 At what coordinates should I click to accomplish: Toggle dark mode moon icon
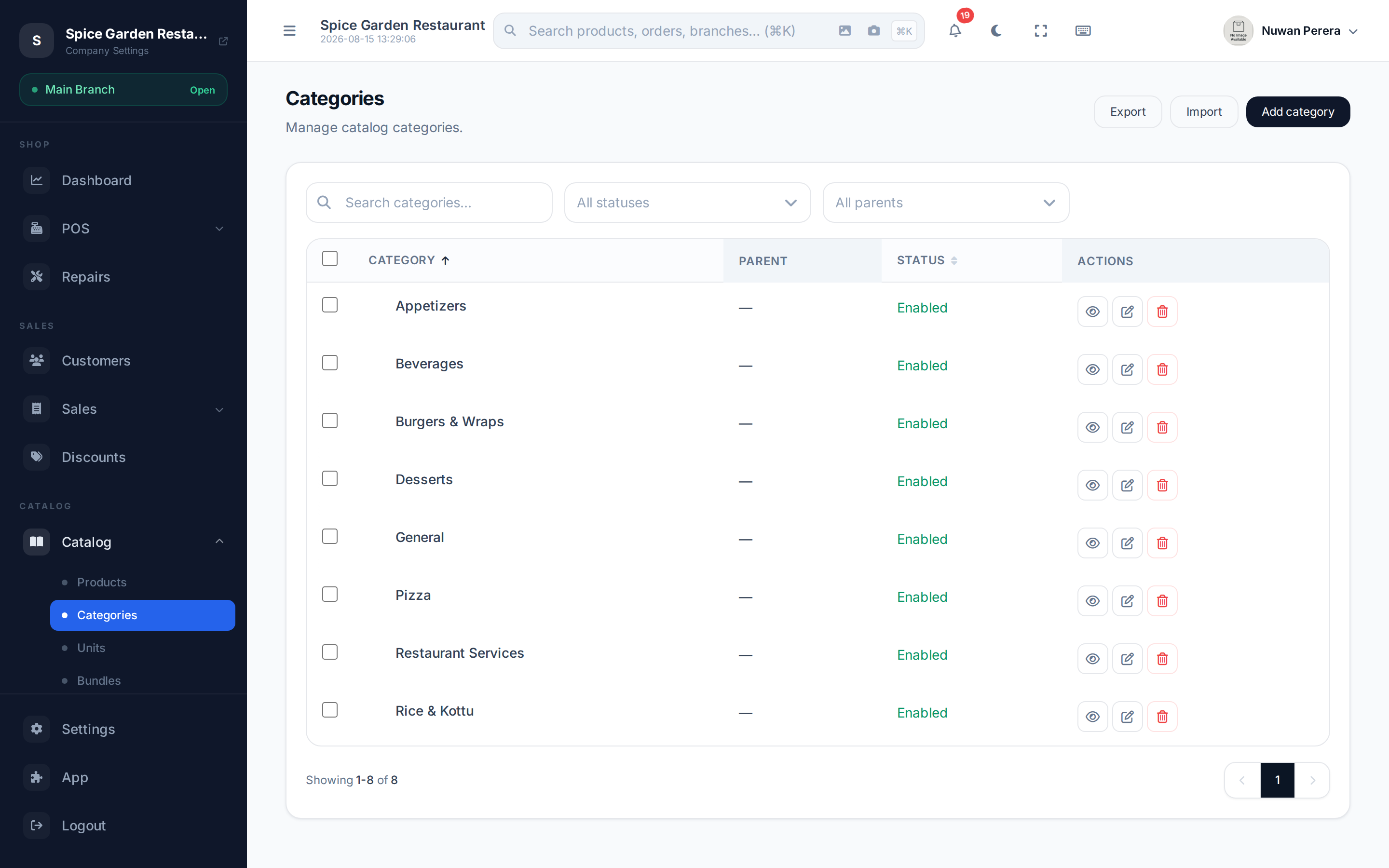pos(996,31)
